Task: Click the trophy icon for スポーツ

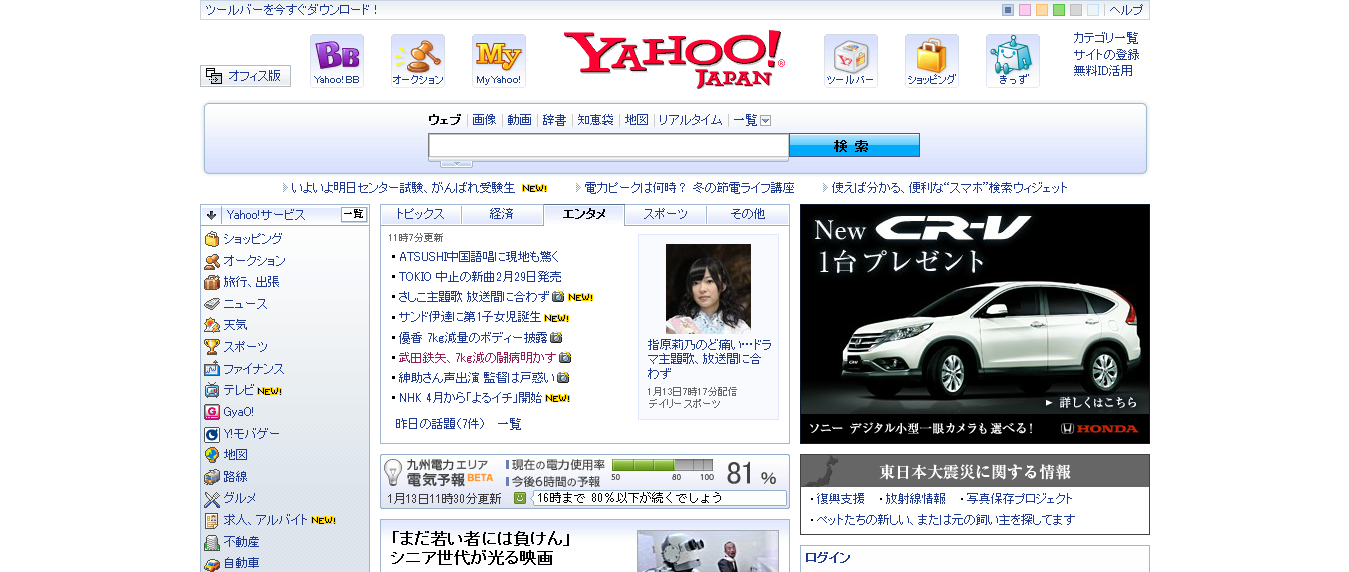Action: pos(212,347)
